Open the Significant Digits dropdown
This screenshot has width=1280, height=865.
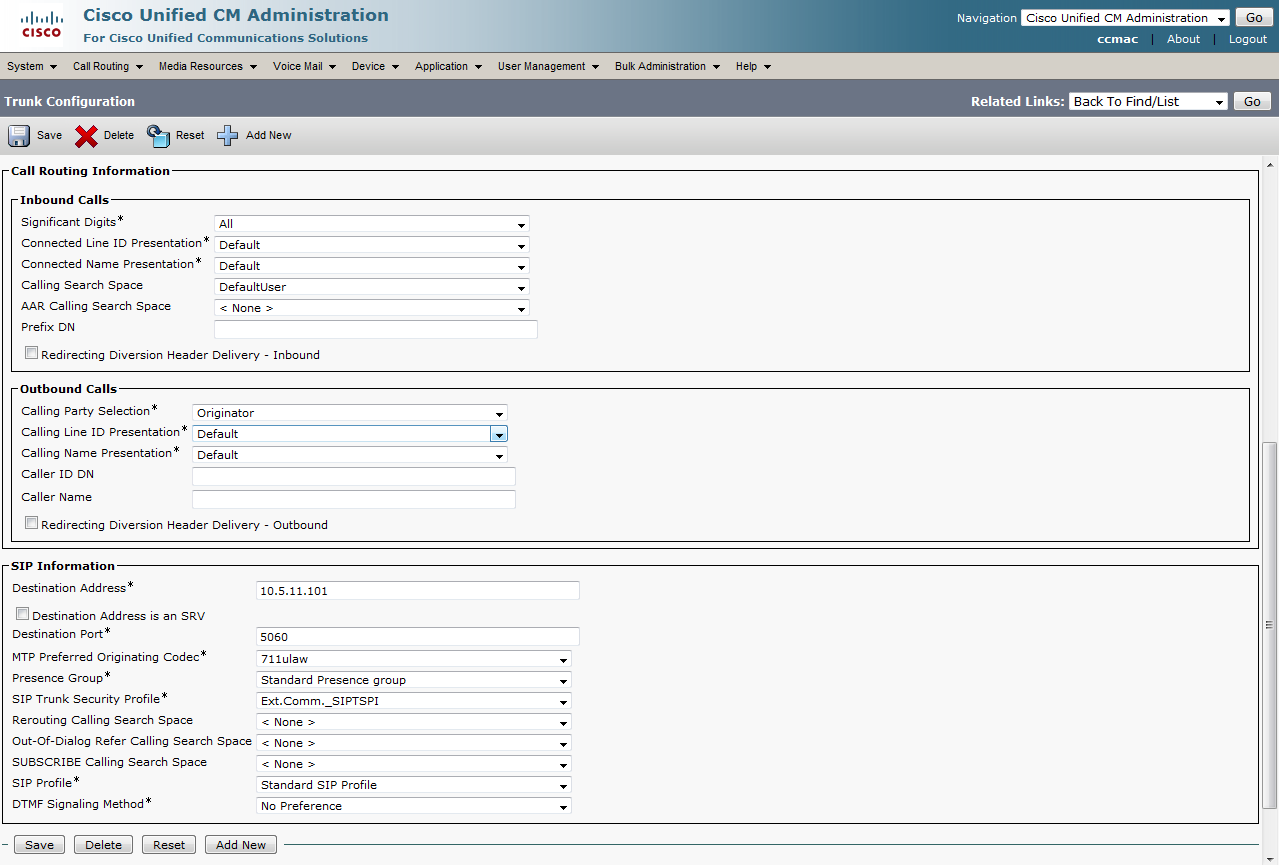[x=371, y=224]
